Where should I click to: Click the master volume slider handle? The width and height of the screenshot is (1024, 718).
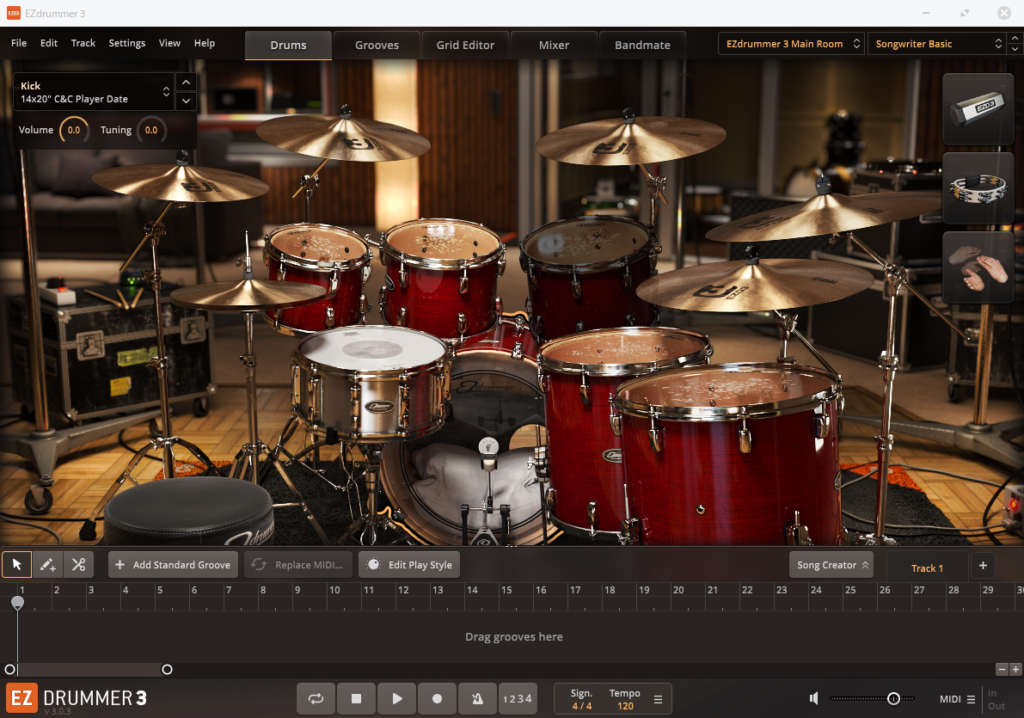893,699
